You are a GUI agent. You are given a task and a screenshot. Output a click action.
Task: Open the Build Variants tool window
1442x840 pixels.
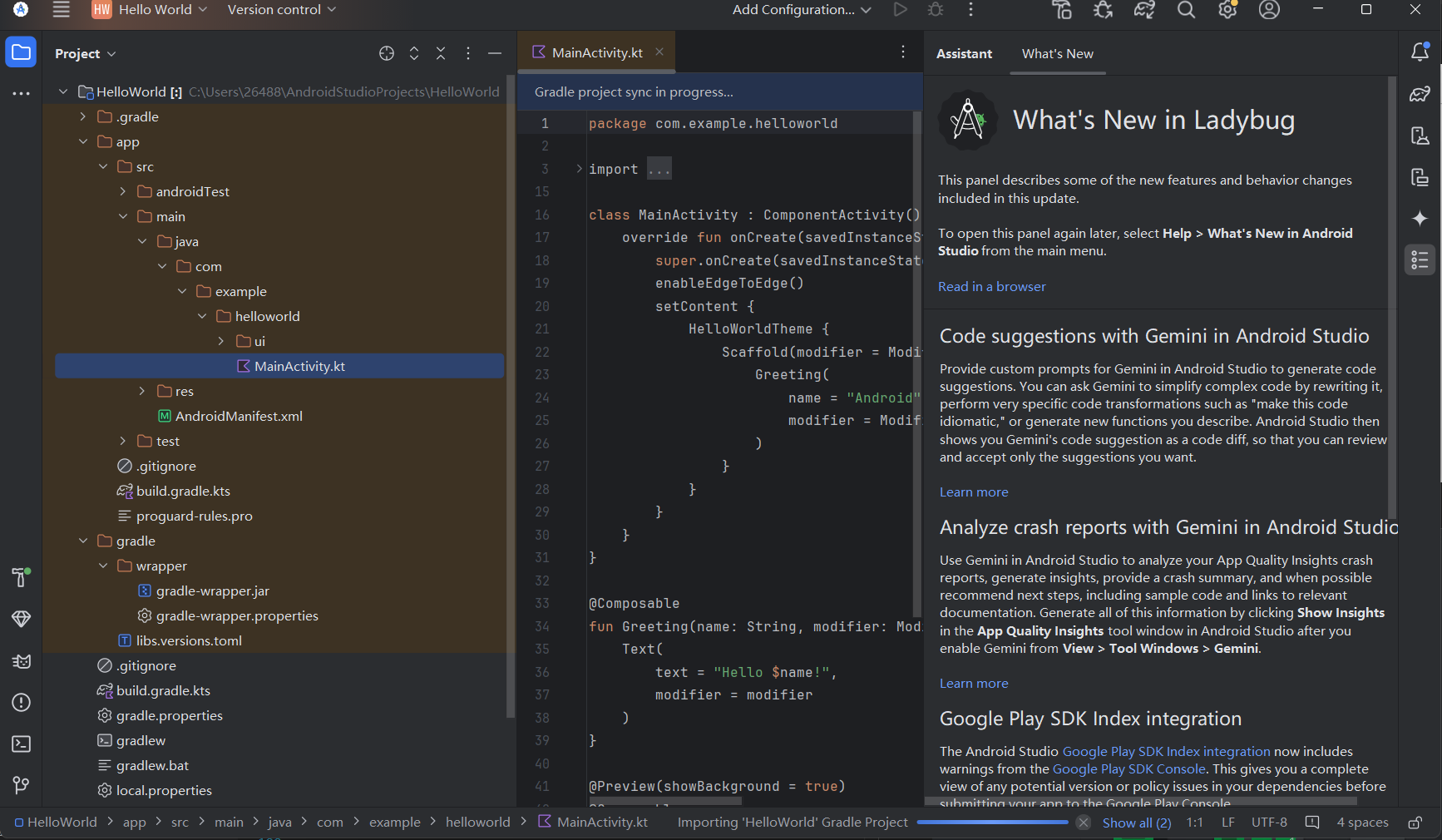tap(21, 577)
